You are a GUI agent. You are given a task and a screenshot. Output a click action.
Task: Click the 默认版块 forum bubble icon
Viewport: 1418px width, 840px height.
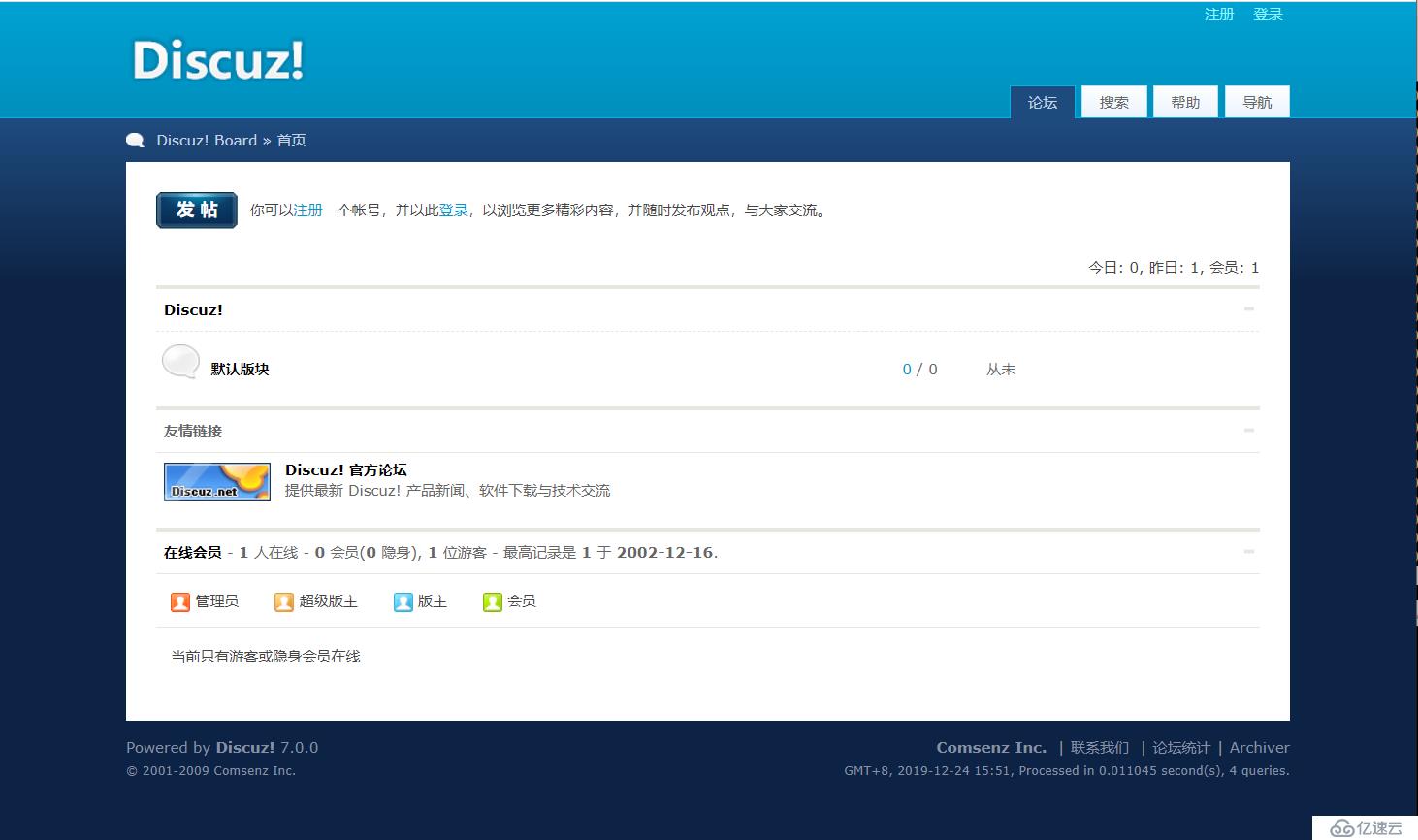(x=180, y=363)
